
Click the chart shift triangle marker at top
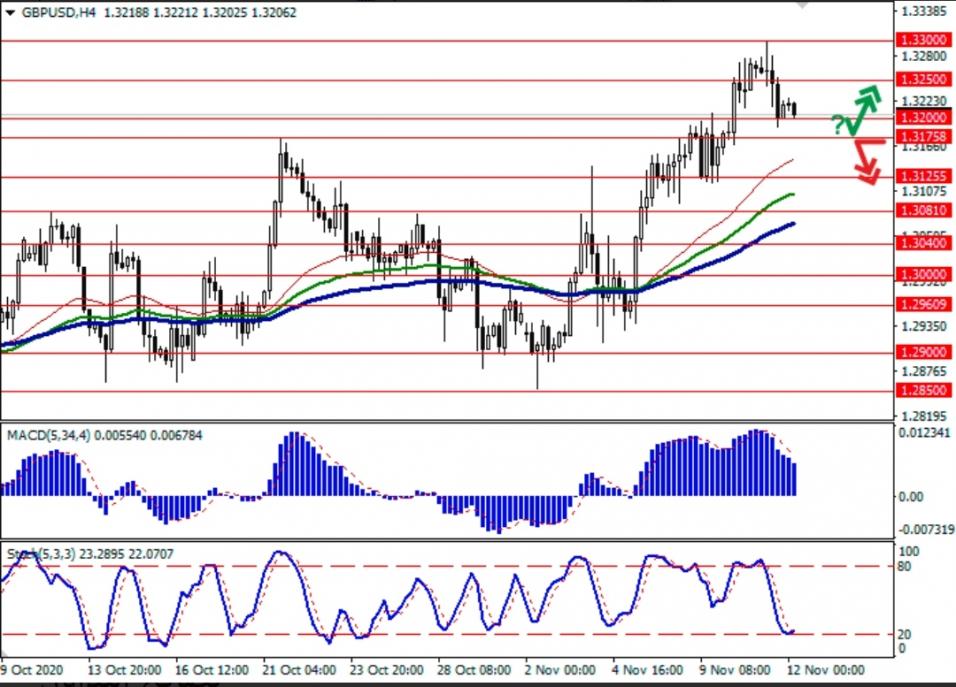coord(800,5)
